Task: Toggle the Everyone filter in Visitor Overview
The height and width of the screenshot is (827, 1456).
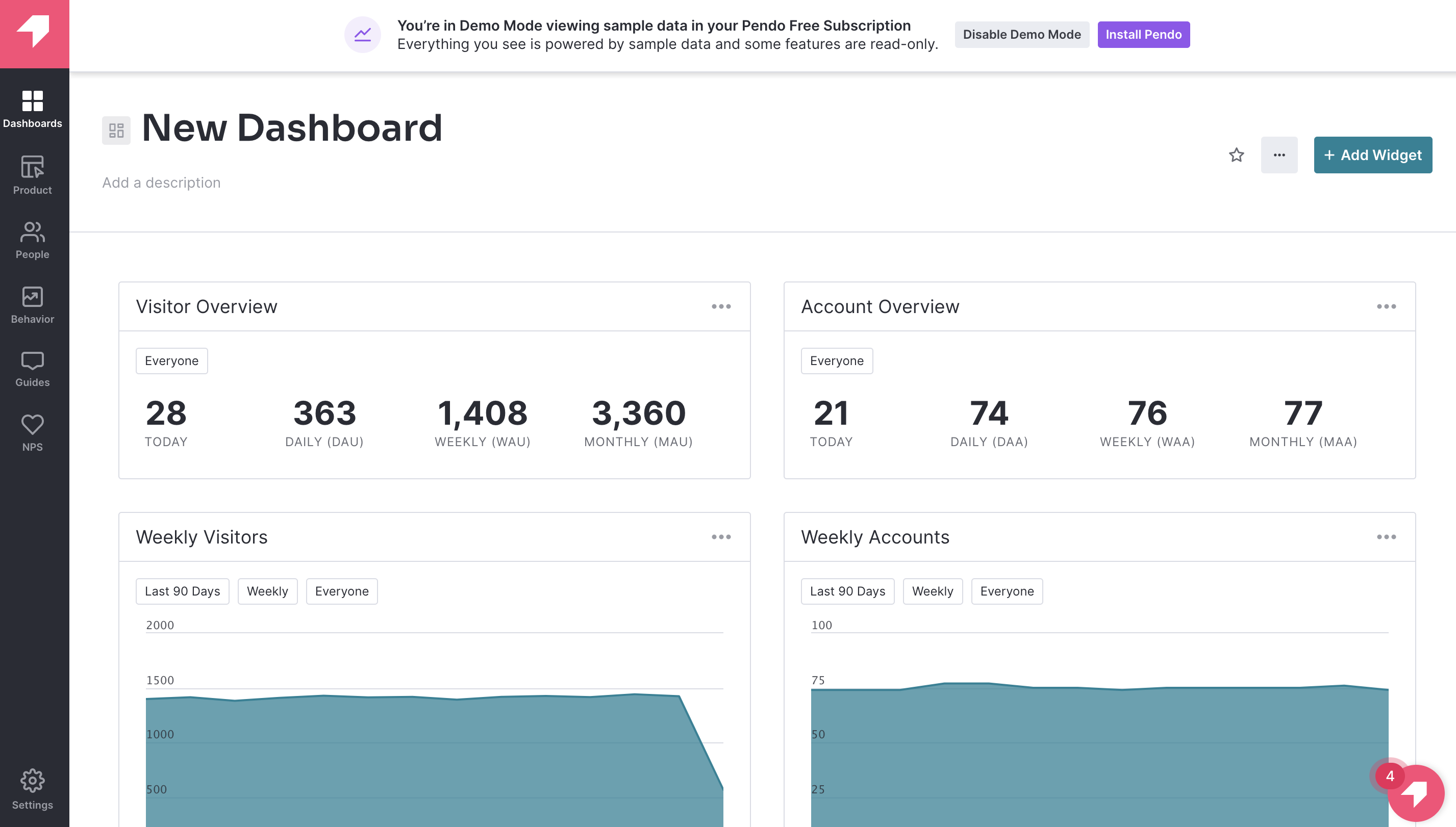Action: pyautogui.click(x=172, y=361)
